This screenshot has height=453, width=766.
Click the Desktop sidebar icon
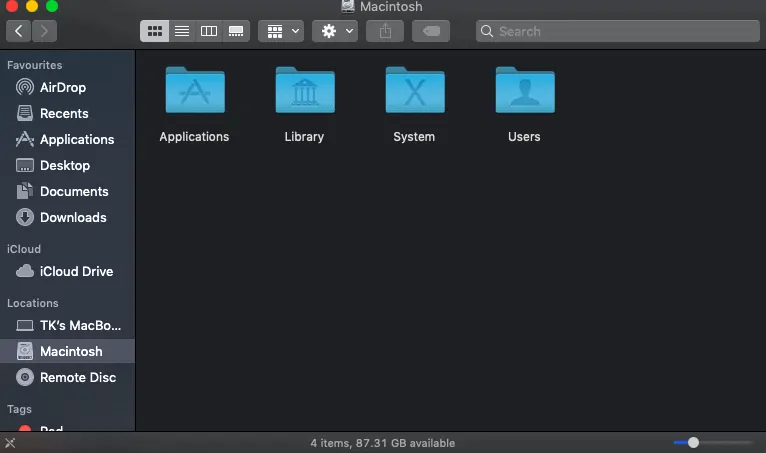[25, 165]
